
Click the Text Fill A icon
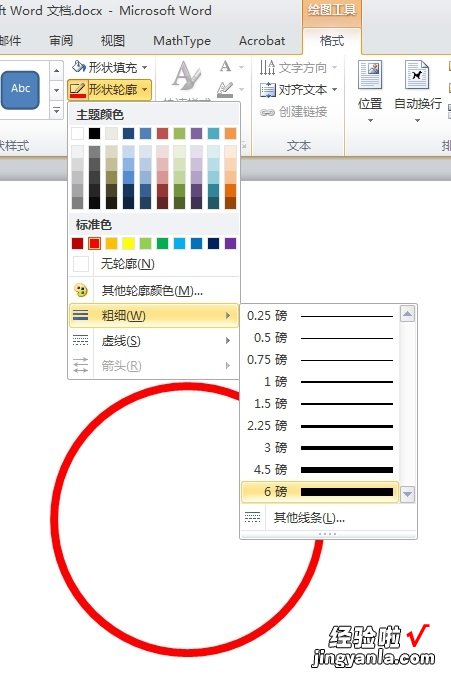tap(225, 66)
